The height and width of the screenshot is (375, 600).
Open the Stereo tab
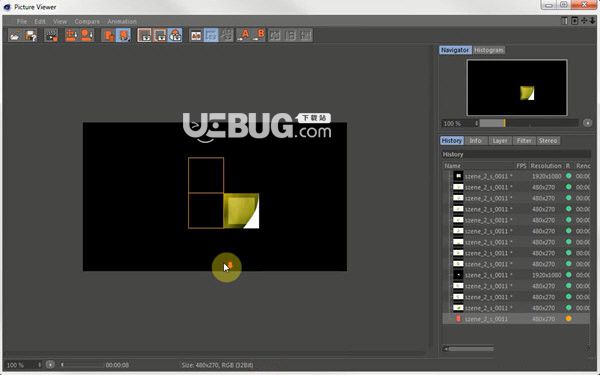pos(548,141)
